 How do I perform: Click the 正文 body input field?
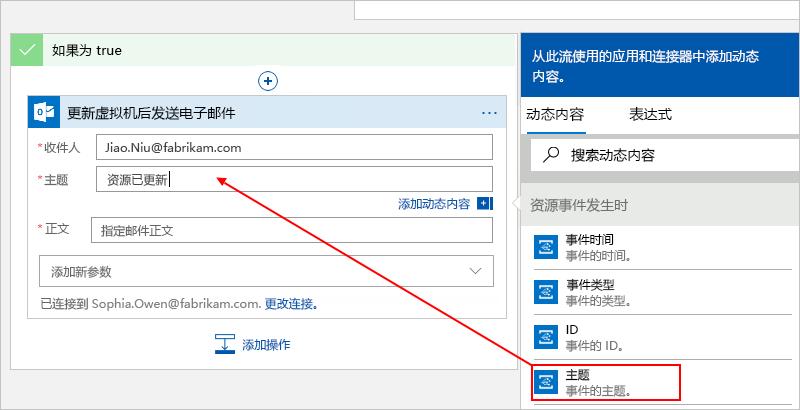tap(292, 230)
